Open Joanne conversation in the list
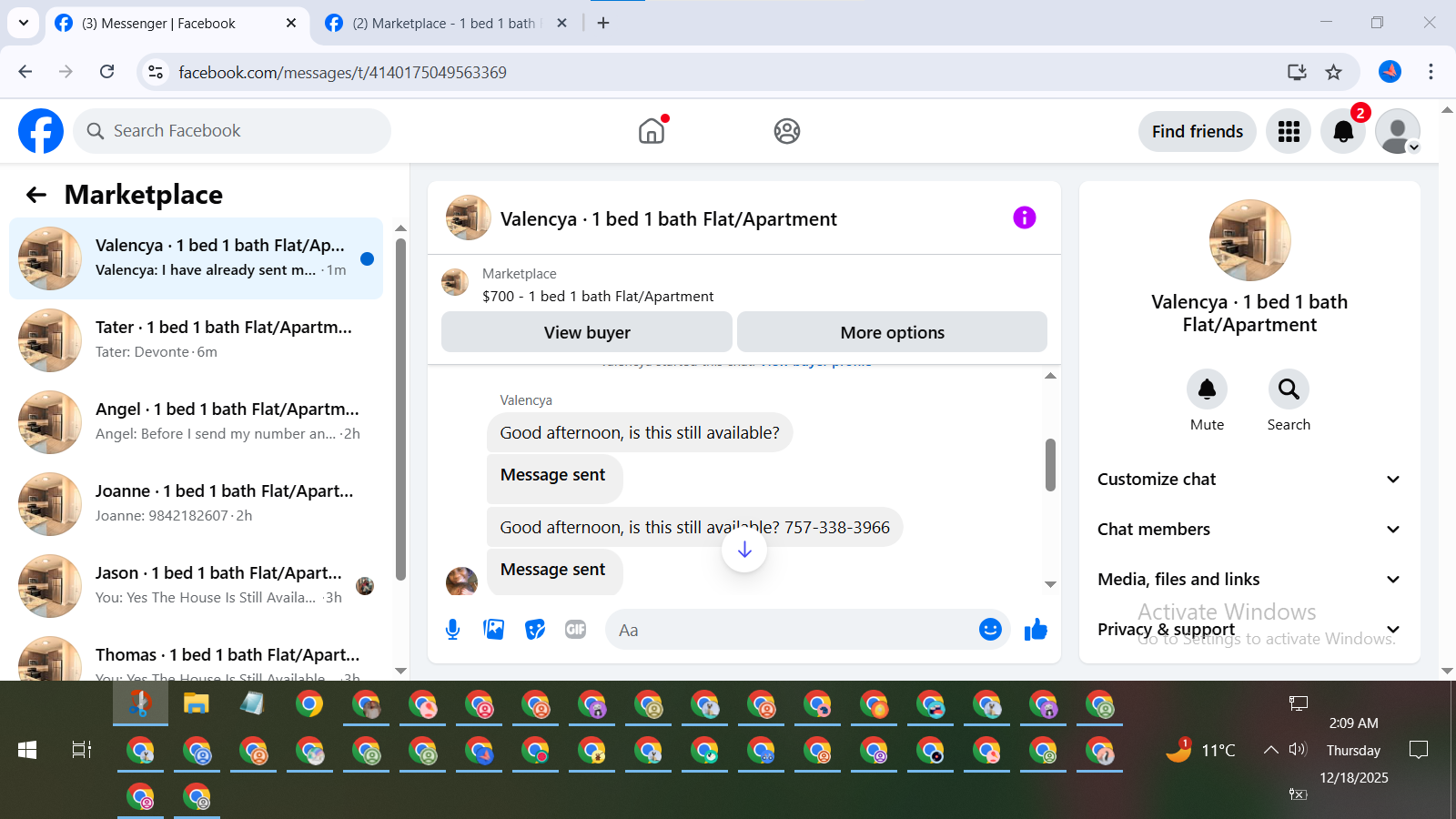 pyautogui.click(x=196, y=504)
